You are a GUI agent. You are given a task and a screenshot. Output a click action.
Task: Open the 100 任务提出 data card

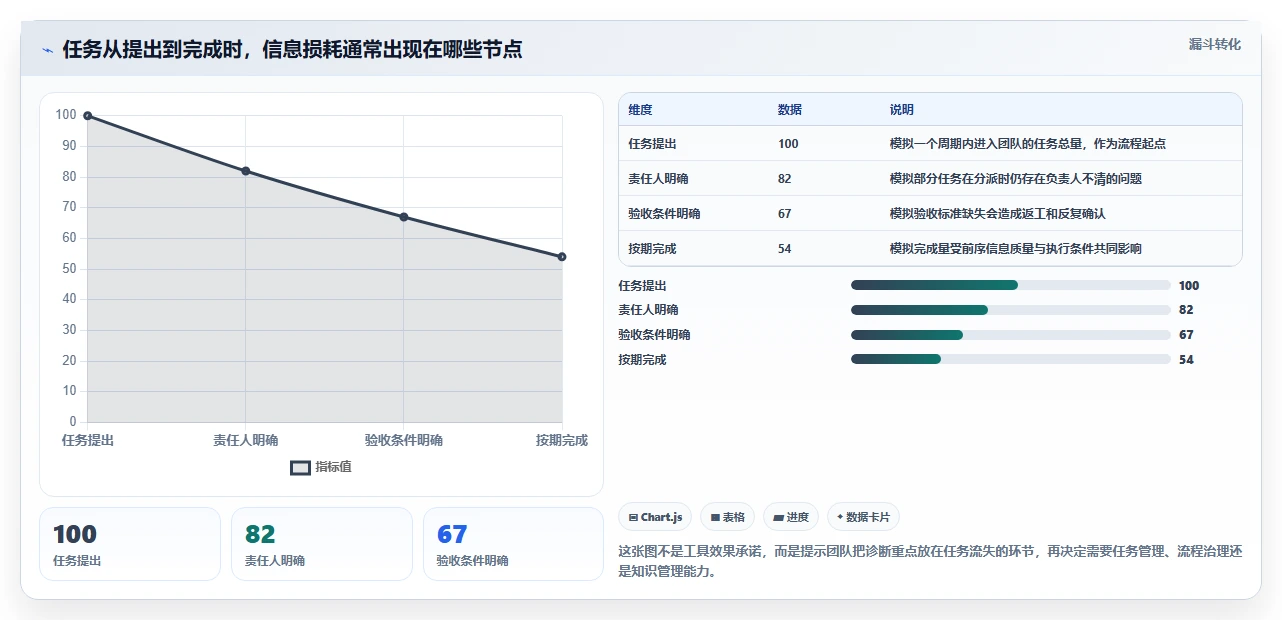click(x=130, y=544)
